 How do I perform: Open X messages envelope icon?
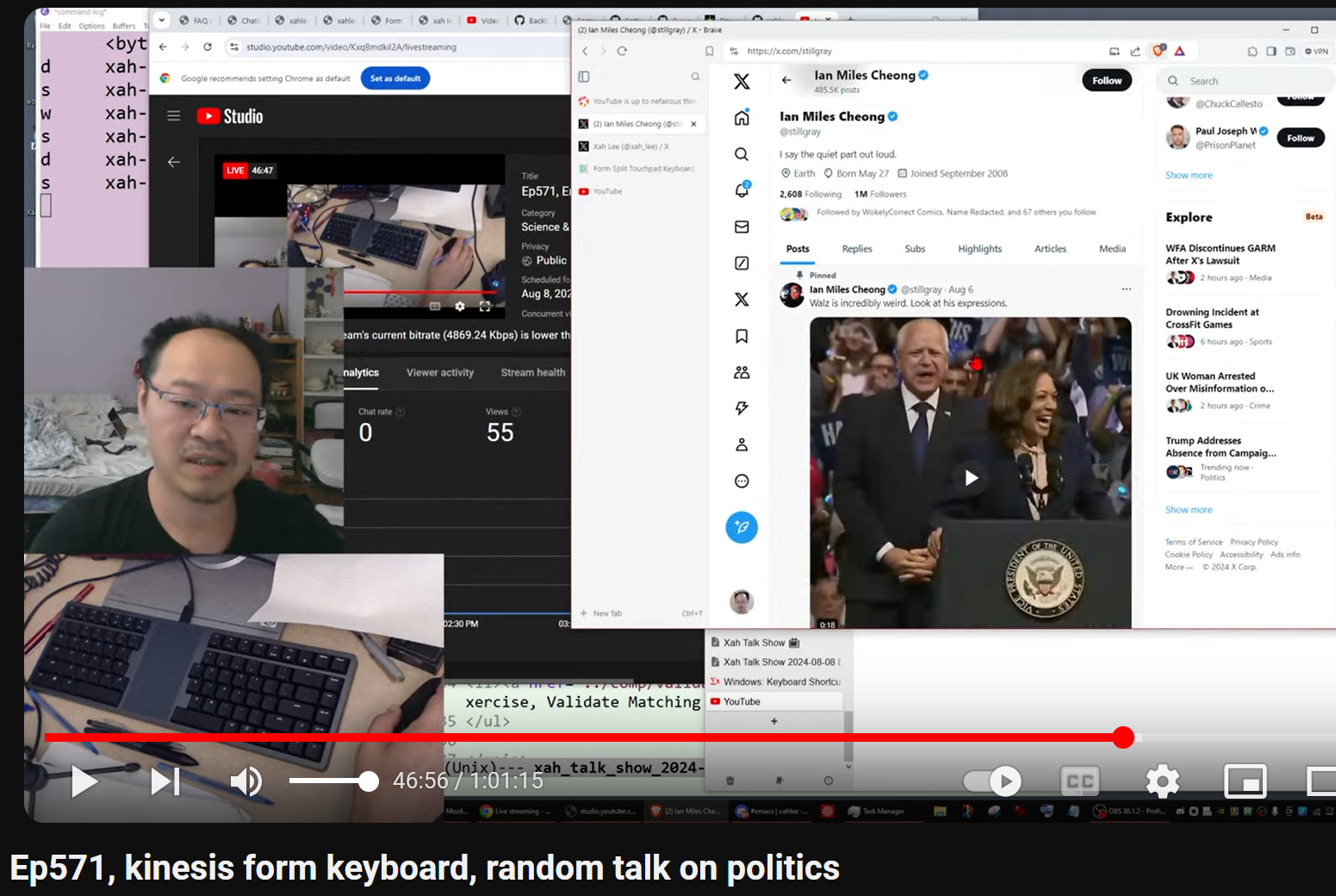(x=742, y=227)
